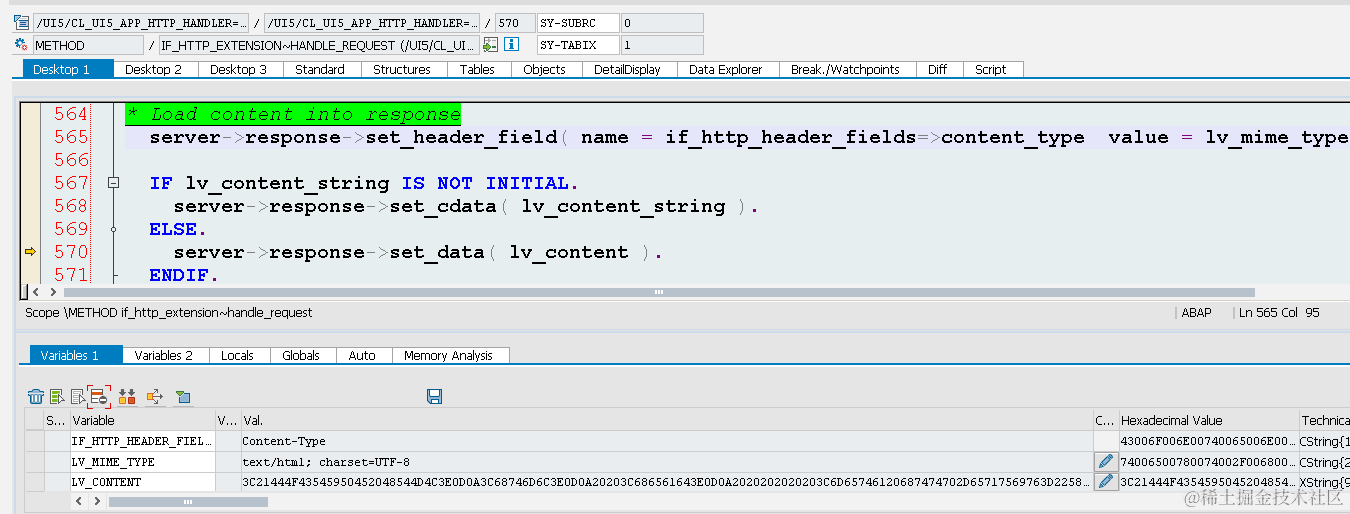The width and height of the screenshot is (1350, 514).
Task: Open the Structures tab
Action: click(x=402, y=69)
